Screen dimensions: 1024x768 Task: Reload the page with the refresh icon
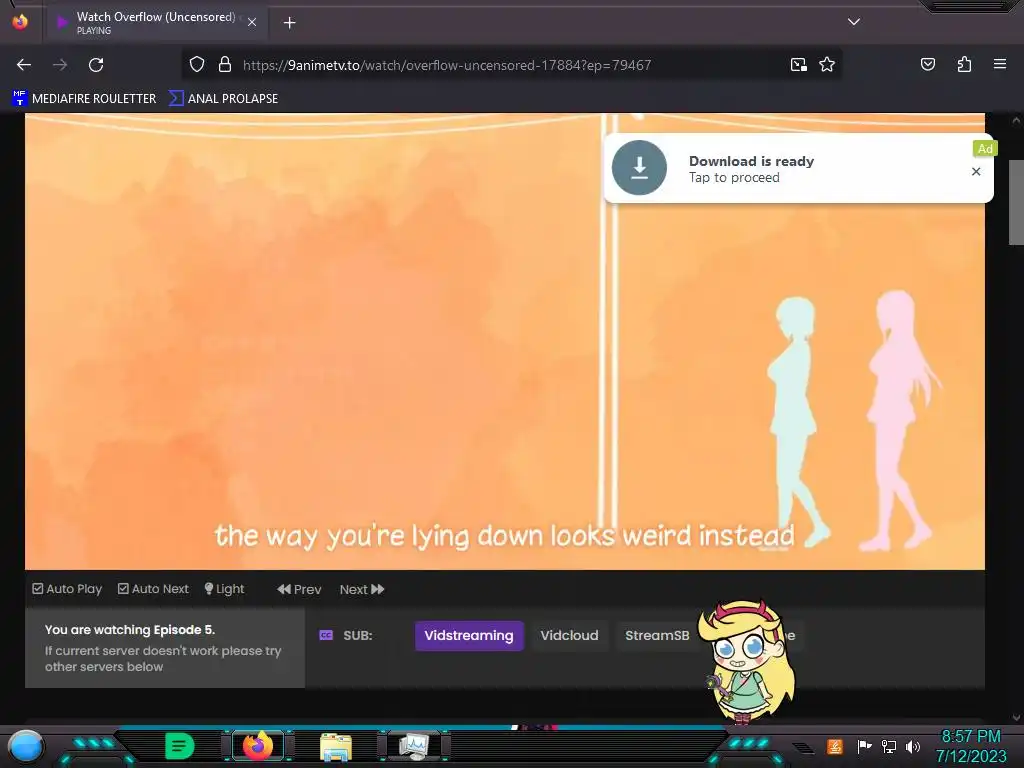(x=96, y=65)
